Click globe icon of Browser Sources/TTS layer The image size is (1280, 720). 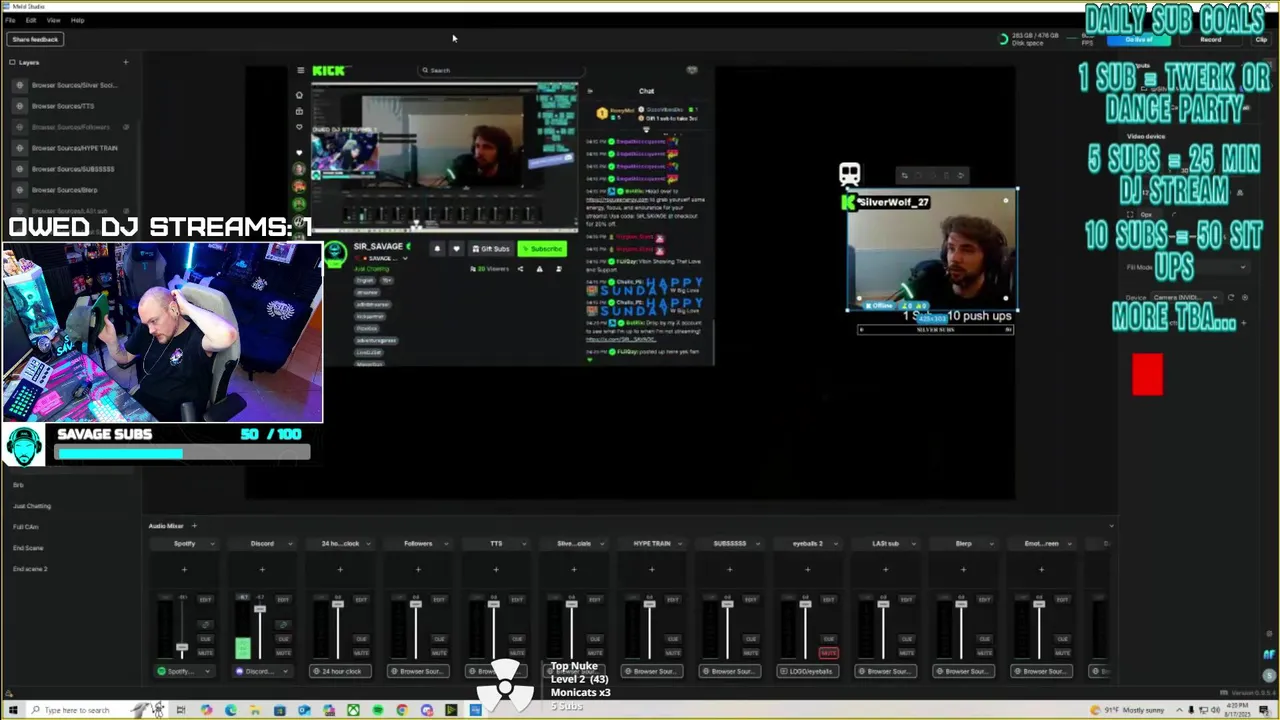pos(19,106)
